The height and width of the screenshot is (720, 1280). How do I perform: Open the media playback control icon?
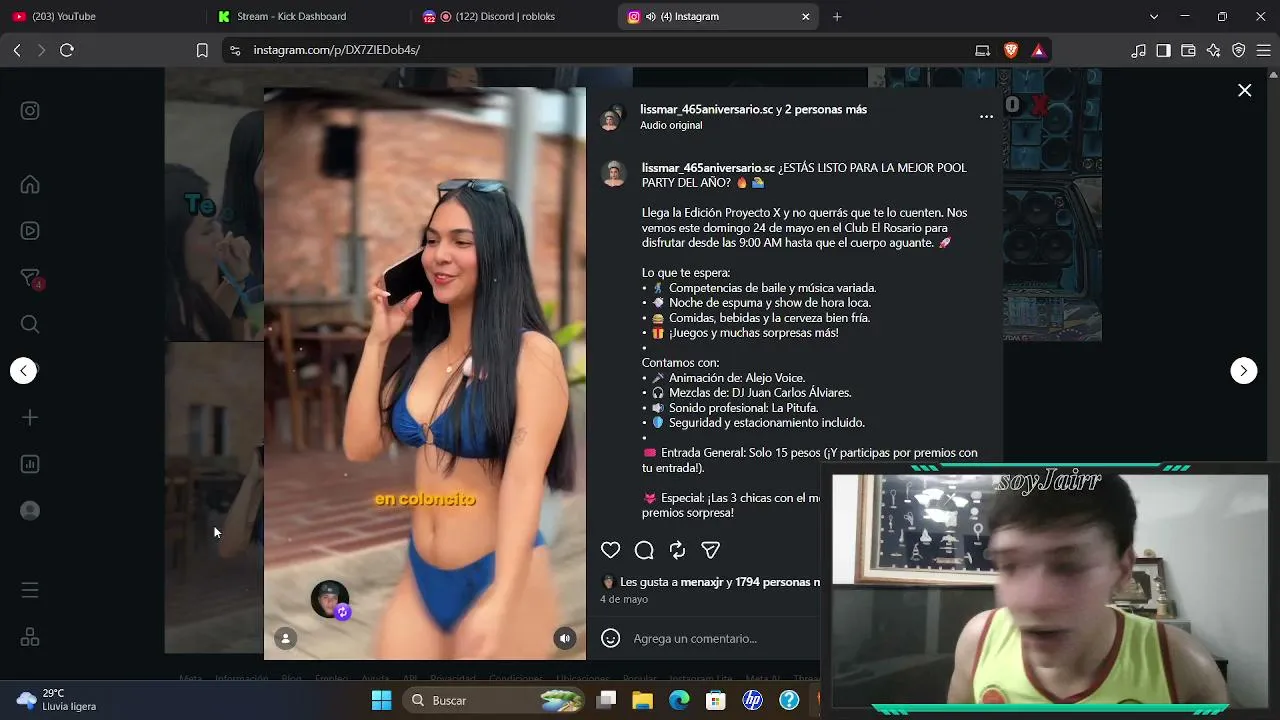1139,50
